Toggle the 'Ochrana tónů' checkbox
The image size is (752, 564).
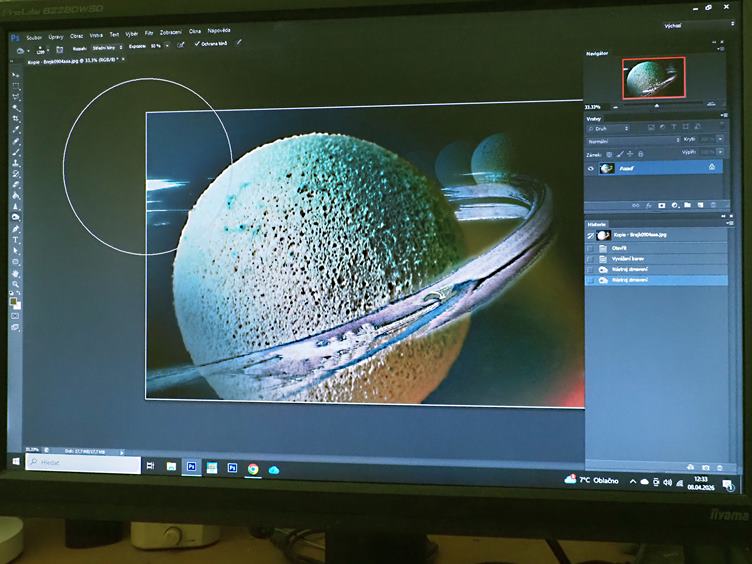point(197,44)
